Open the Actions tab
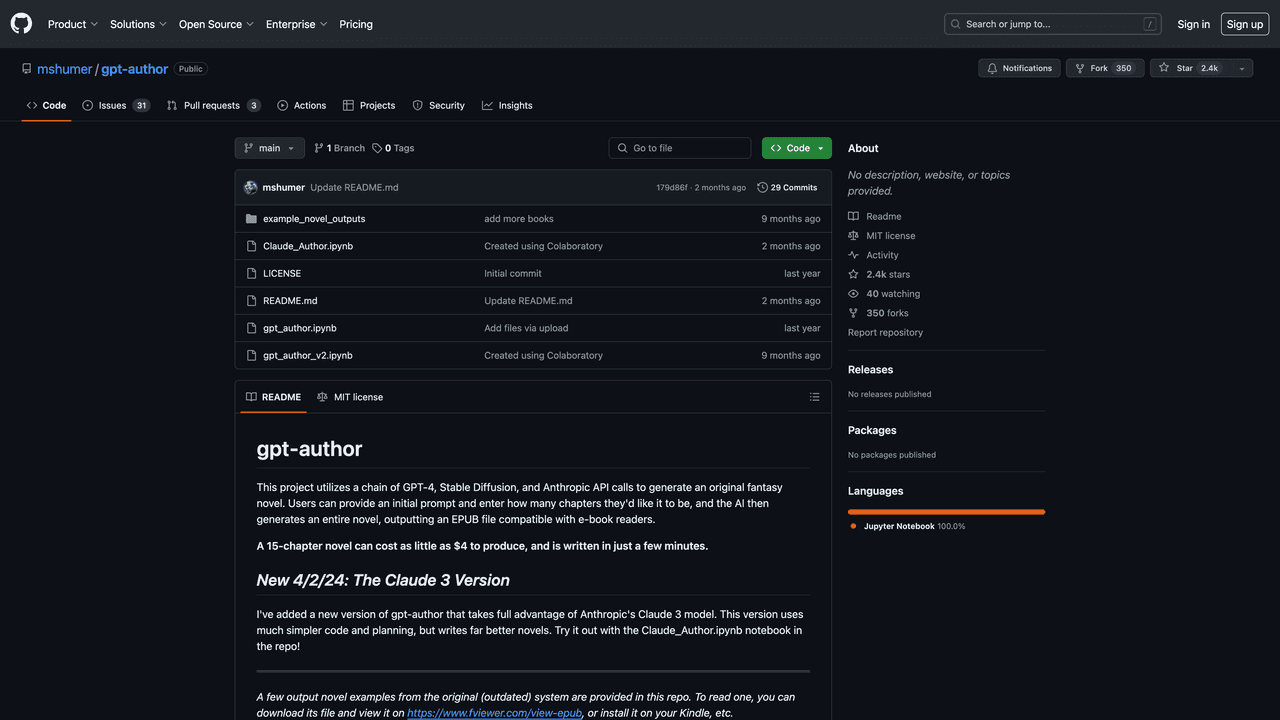Screen dimensions: 1280x720 coord(301,105)
